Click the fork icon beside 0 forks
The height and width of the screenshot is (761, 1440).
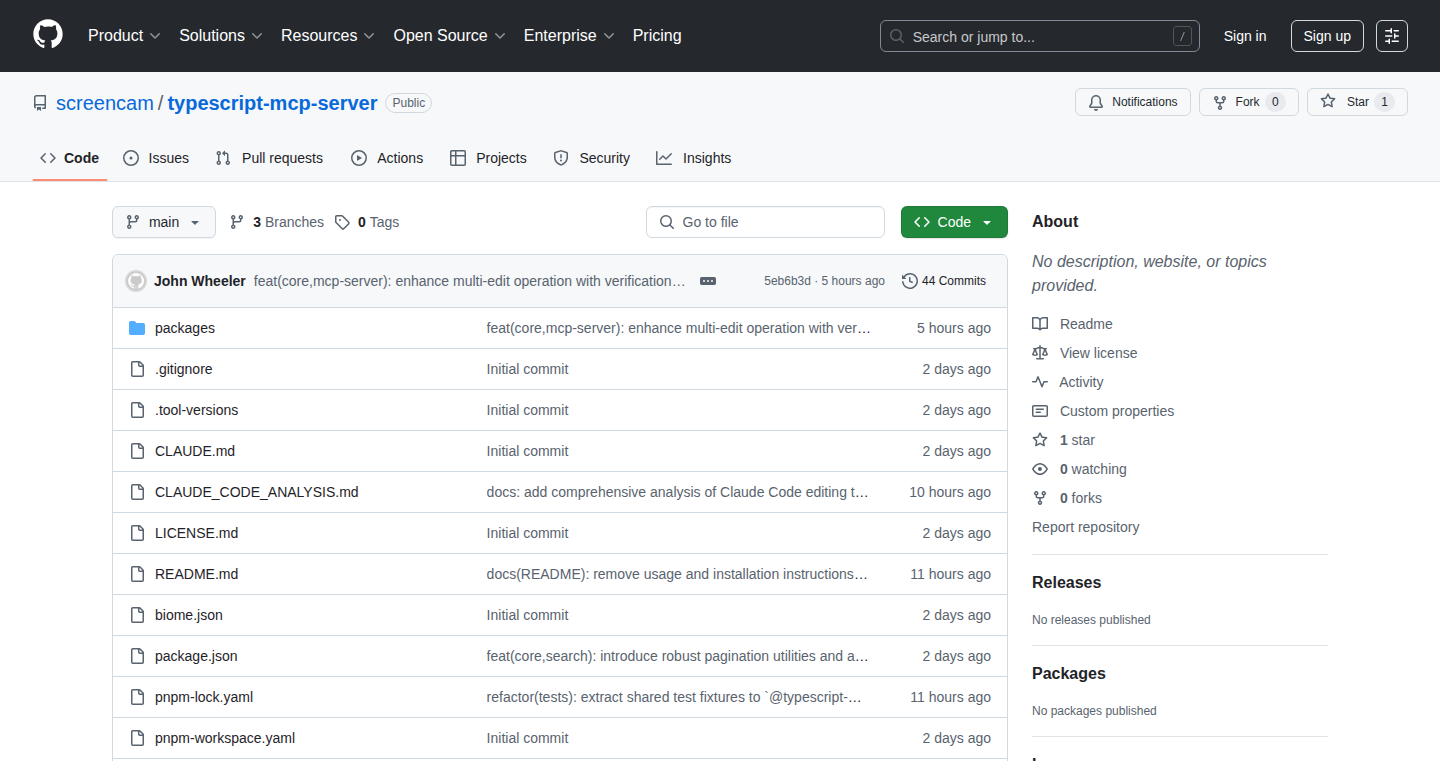(x=1040, y=498)
